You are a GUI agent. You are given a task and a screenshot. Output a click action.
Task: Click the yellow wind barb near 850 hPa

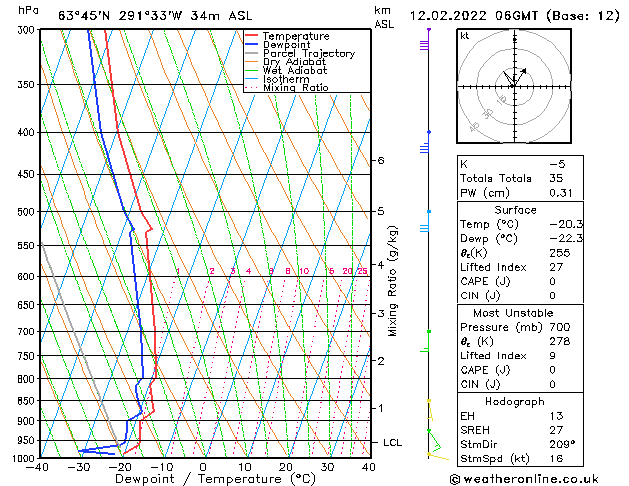(x=430, y=410)
